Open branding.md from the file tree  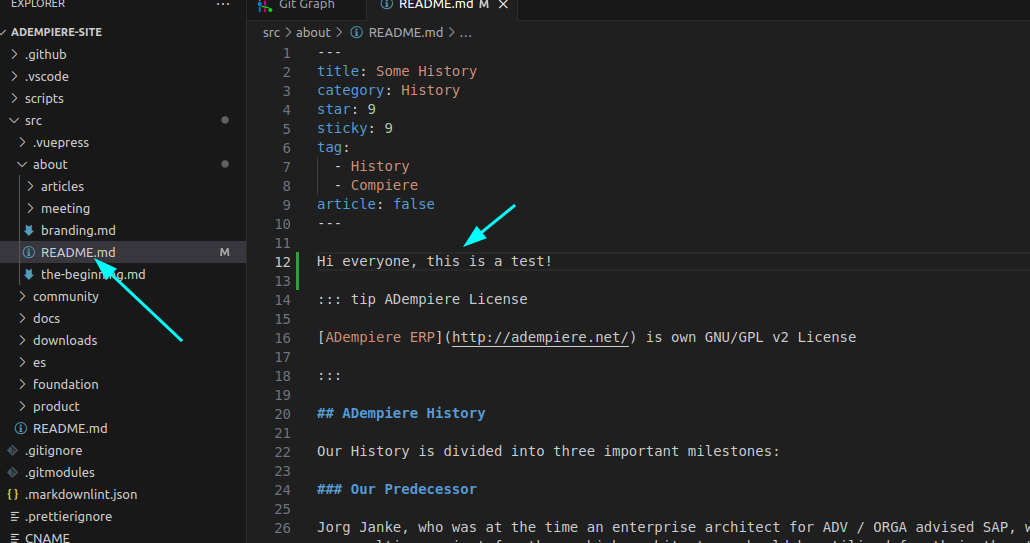[x=78, y=230]
